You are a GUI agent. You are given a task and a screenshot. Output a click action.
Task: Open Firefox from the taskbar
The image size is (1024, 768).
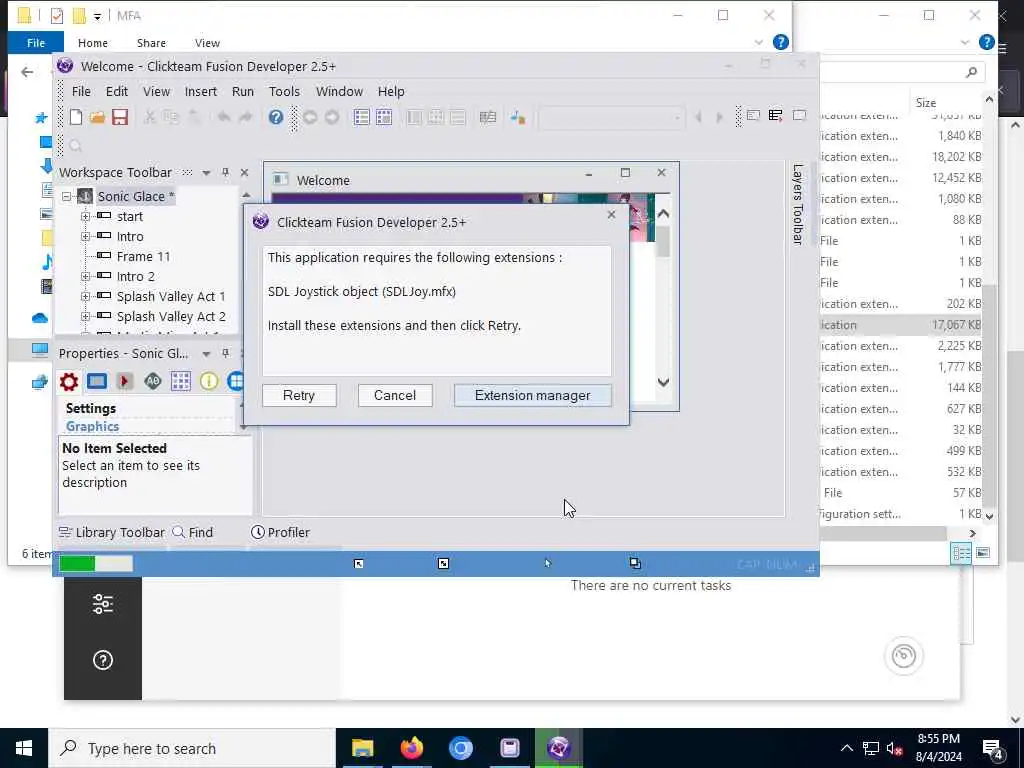click(x=411, y=748)
